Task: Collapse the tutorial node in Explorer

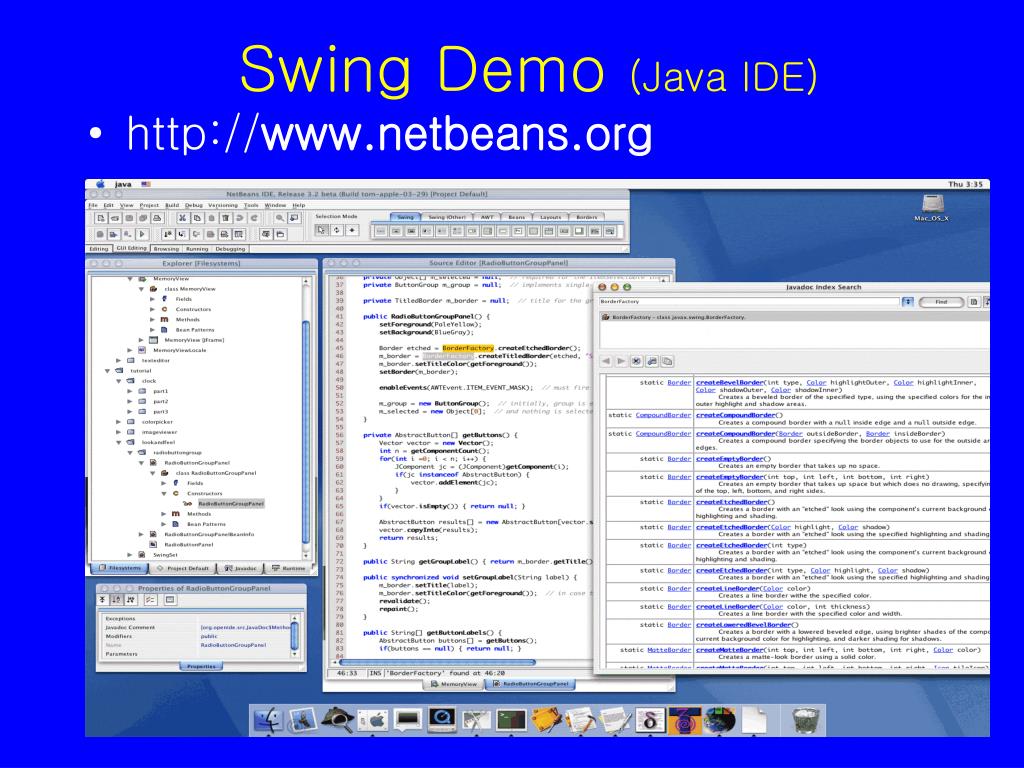Action: point(108,371)
